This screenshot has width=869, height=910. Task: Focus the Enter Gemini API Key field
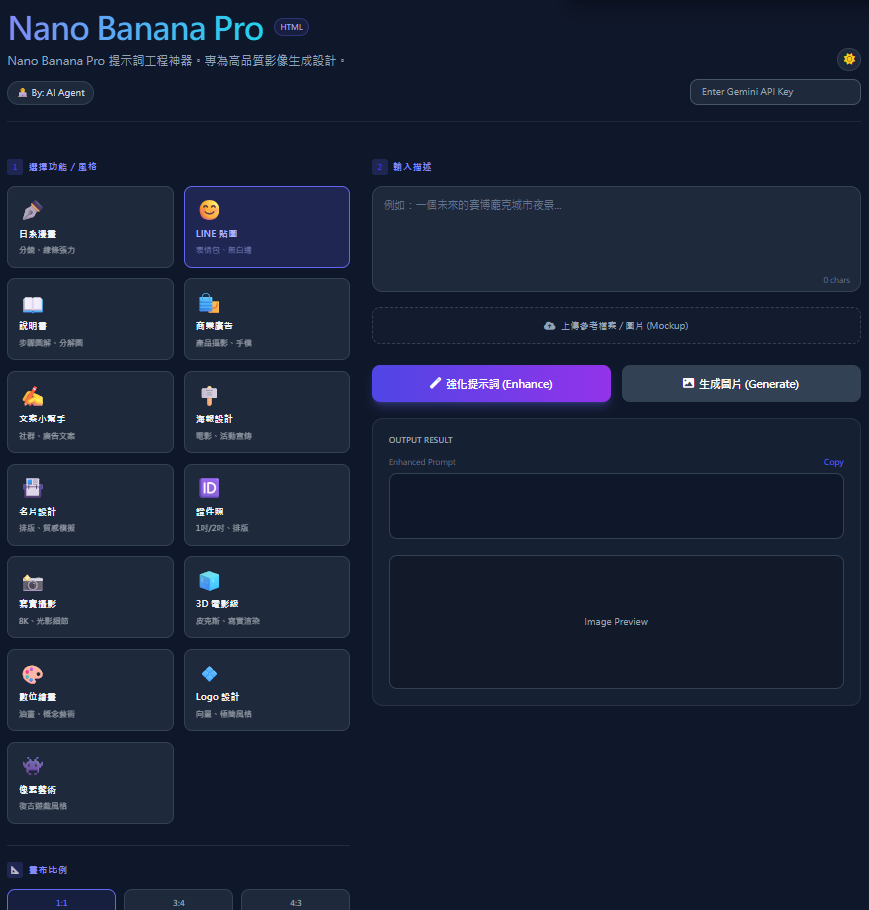(775, 92)
